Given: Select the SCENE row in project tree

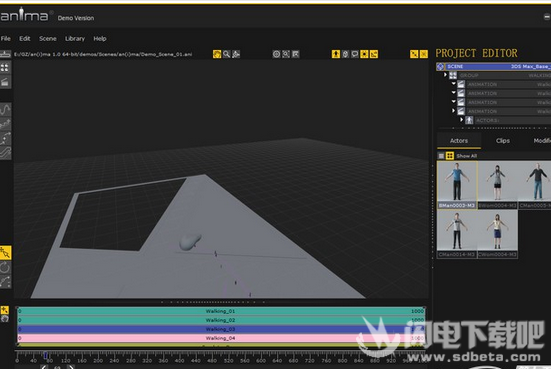Looking at the screenshot, I should point(494,66).
